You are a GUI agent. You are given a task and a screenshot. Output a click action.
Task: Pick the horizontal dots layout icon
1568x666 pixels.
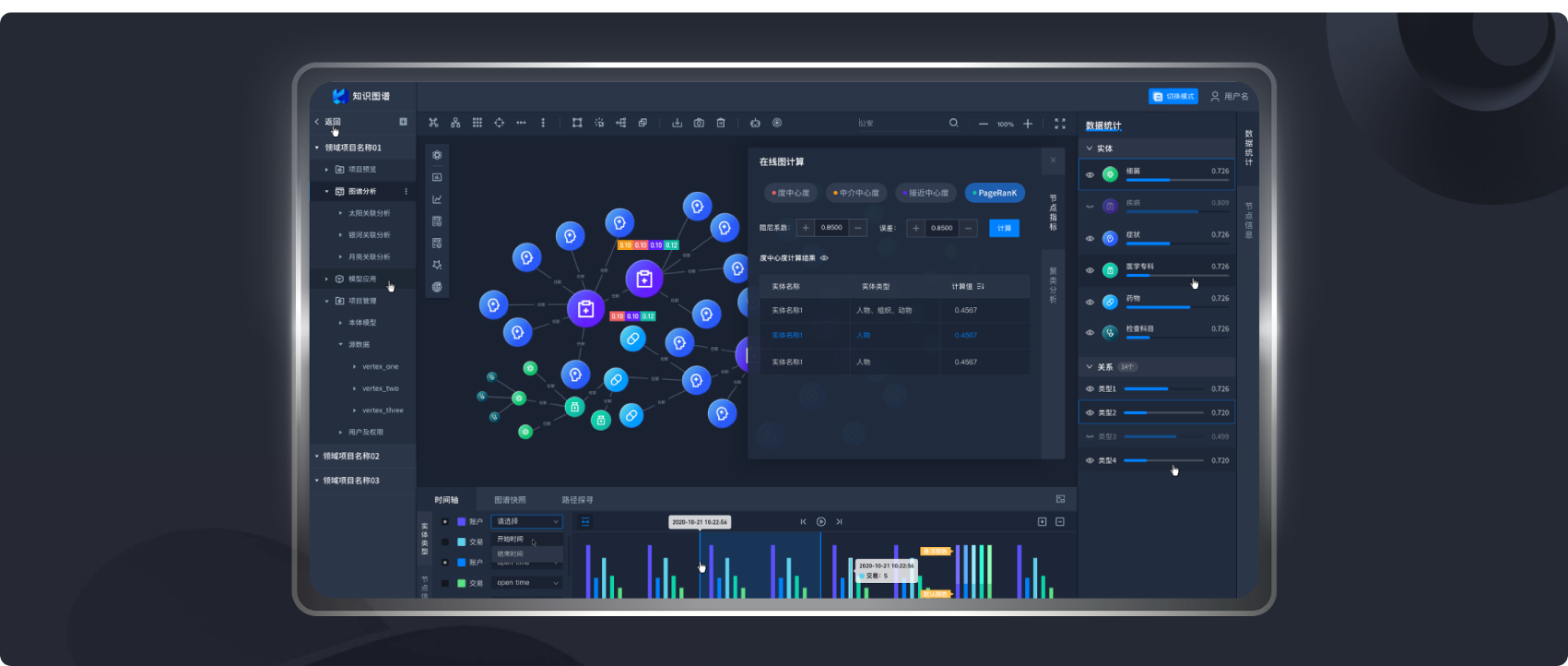click(521, 123)
